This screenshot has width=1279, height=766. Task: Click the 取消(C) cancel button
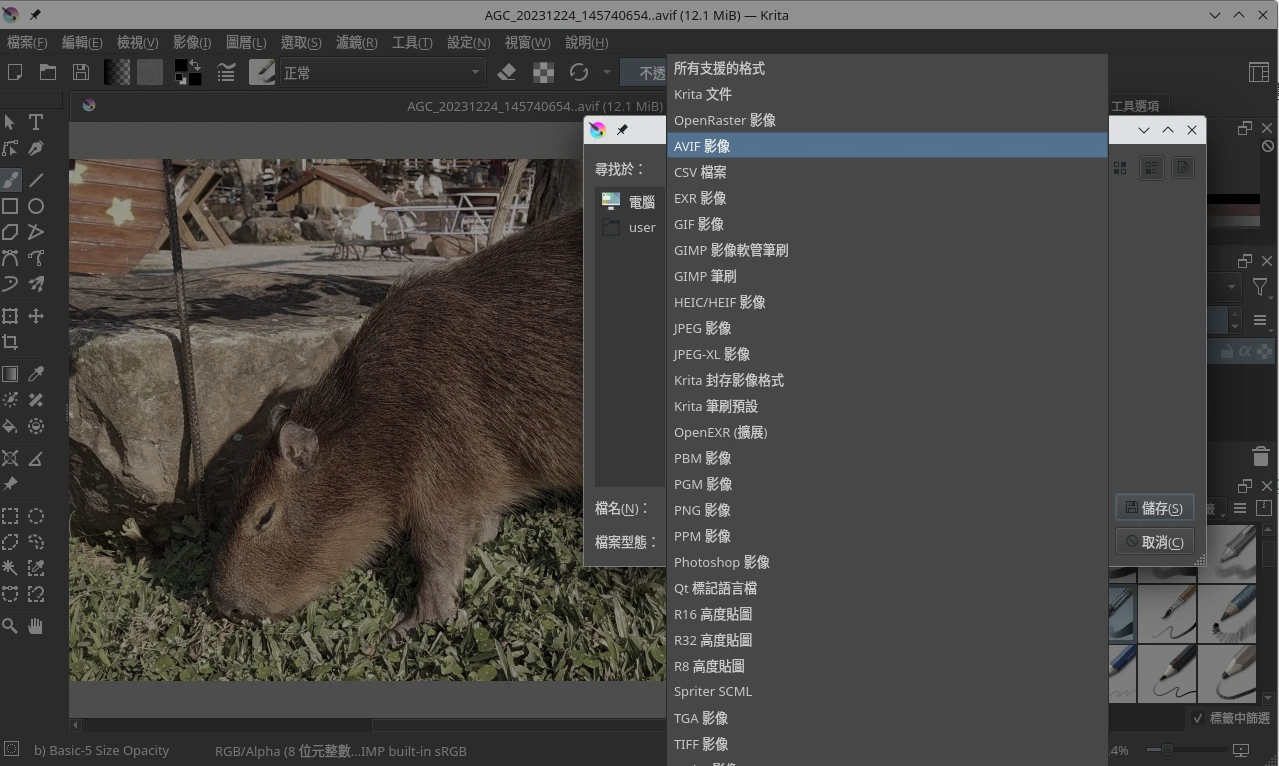(1154, 542)
